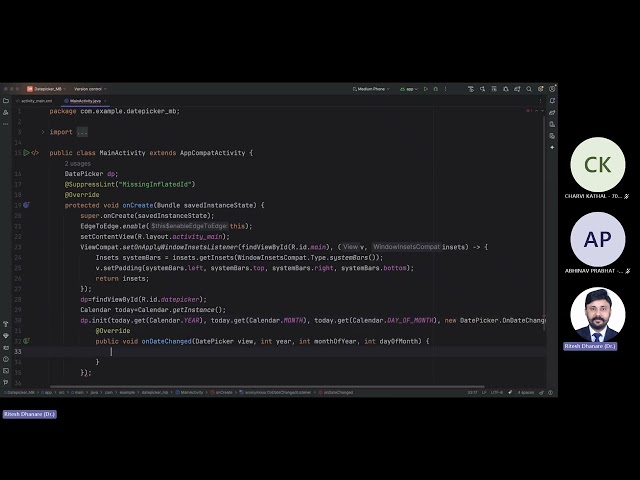Screen dimensions: 640x480
Task: Click the UTF-8 encoding in status bar
Action: 497,392
